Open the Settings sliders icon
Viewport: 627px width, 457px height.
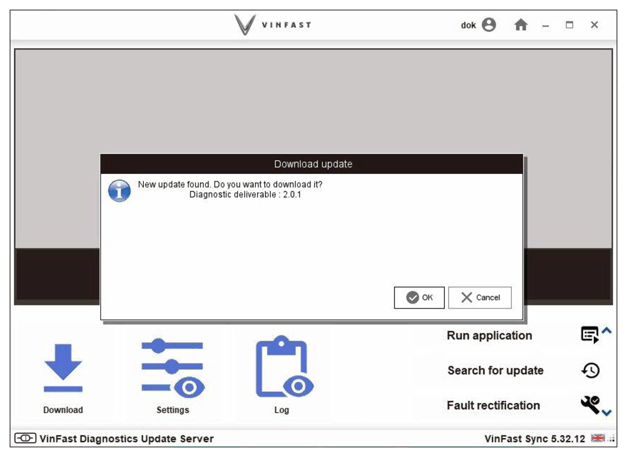(x=173, y=368)
